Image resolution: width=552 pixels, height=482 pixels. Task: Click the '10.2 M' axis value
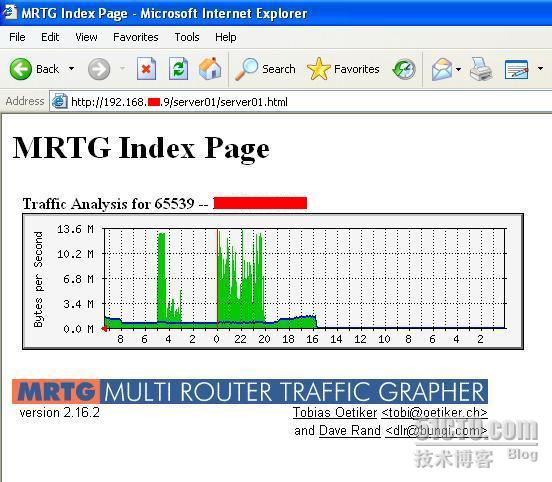coord(75,254)
